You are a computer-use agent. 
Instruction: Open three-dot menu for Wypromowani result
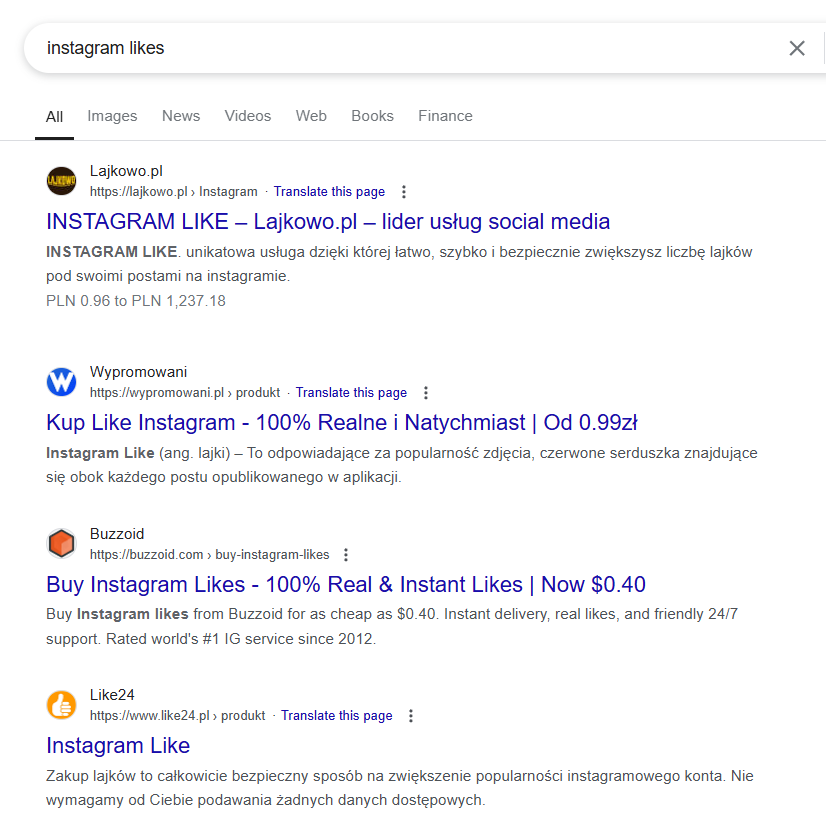click(426, 393)
